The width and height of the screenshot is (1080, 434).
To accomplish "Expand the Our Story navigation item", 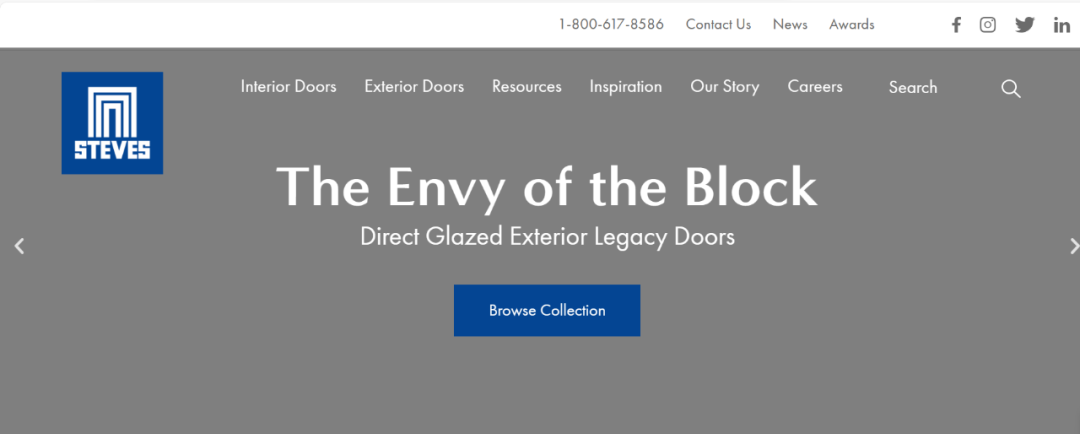I will 725,87.
